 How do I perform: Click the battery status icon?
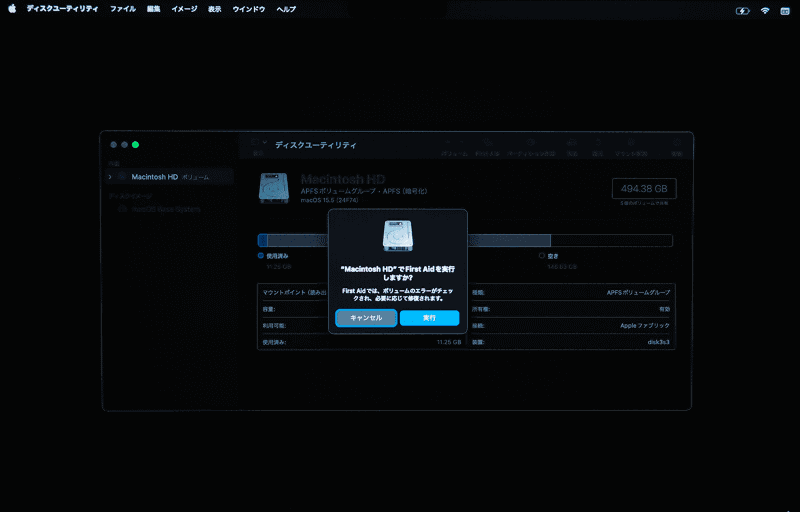click(742, 11)
